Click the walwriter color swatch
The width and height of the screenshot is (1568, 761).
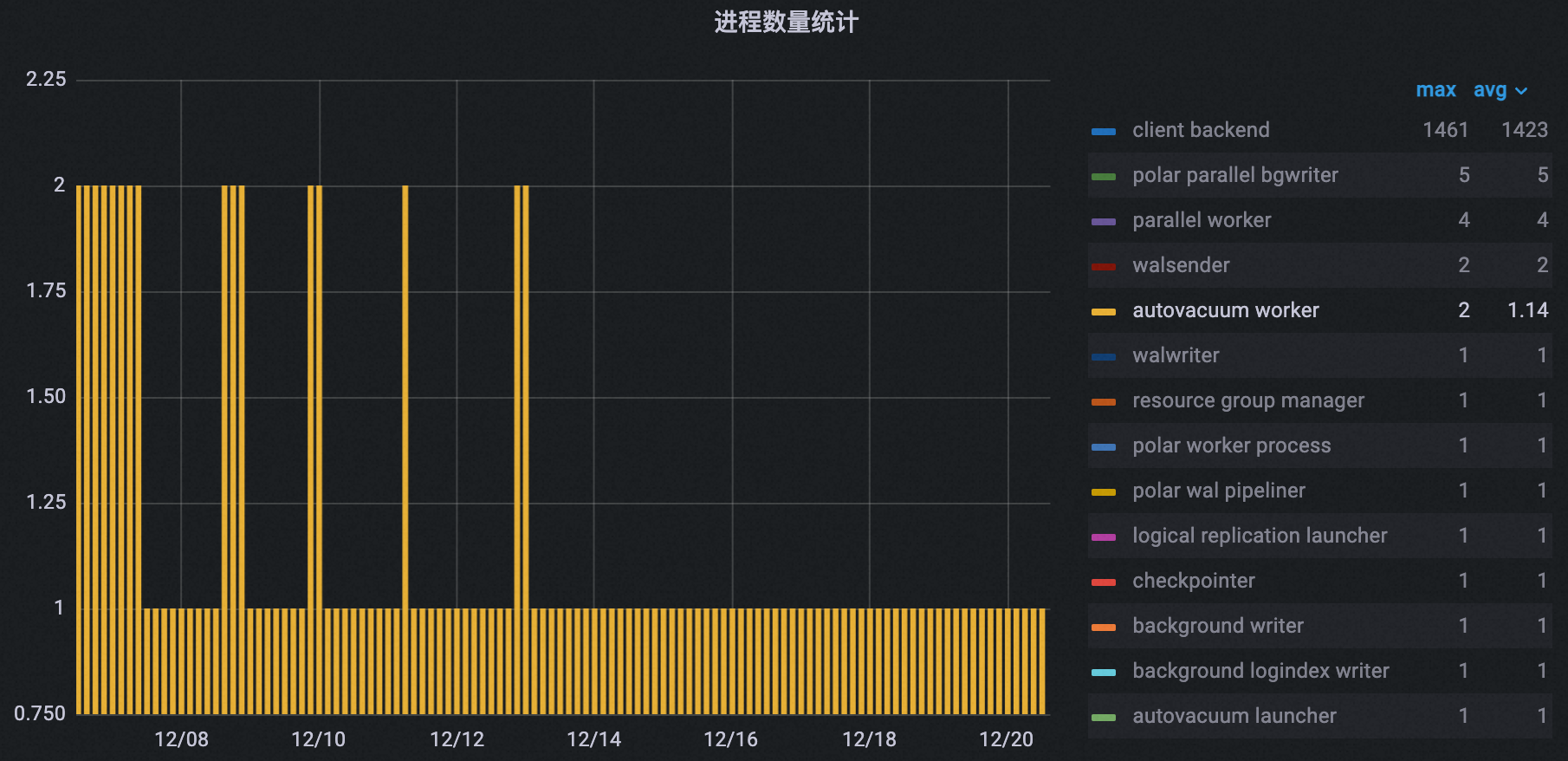coord(1104,357)
